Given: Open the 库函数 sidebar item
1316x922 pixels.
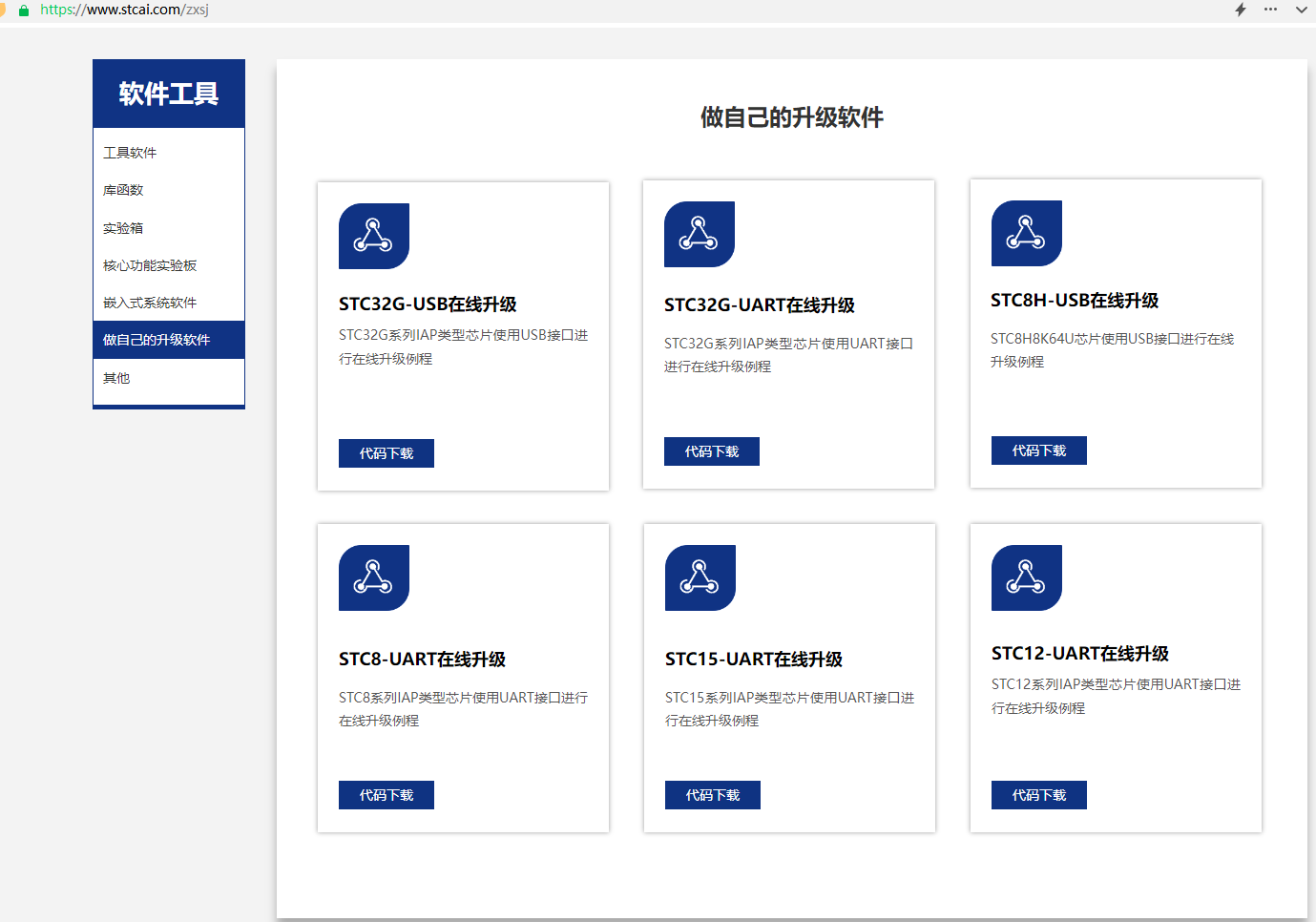Looking at the screenshot, I should pos(169,190).
